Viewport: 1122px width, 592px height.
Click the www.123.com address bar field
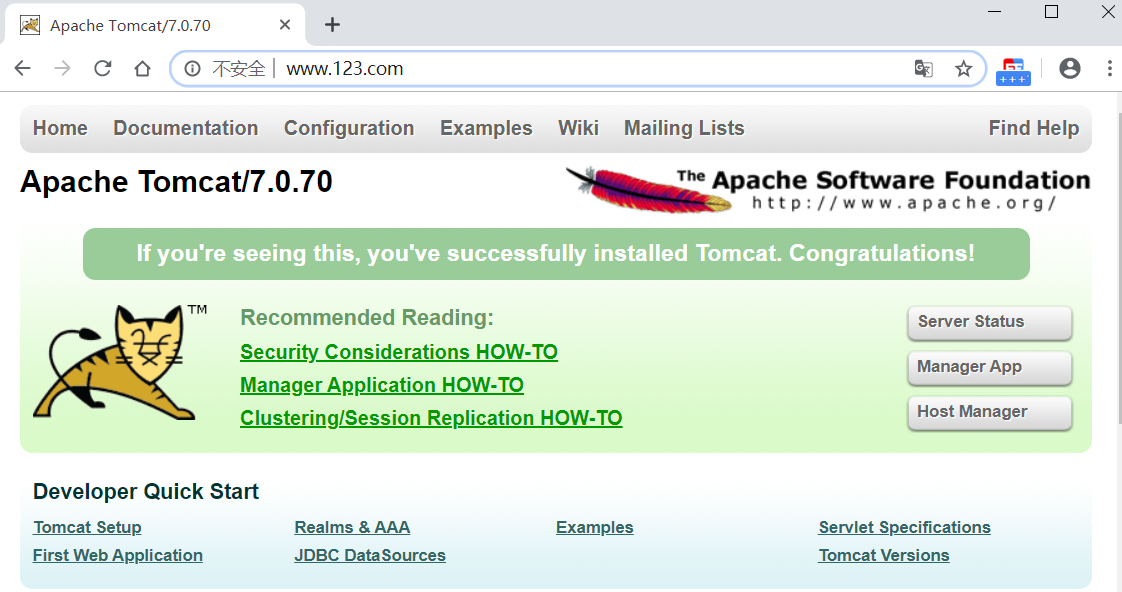[x=578, y=69]
